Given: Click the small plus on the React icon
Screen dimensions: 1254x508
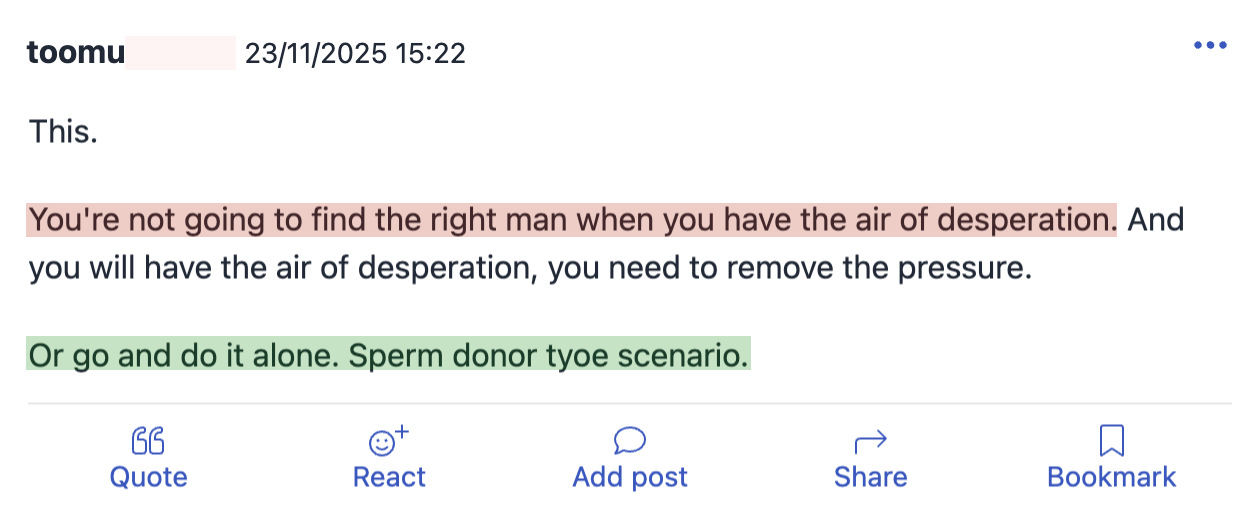Looking at the screenshot, I should click(x=402, y=431).
